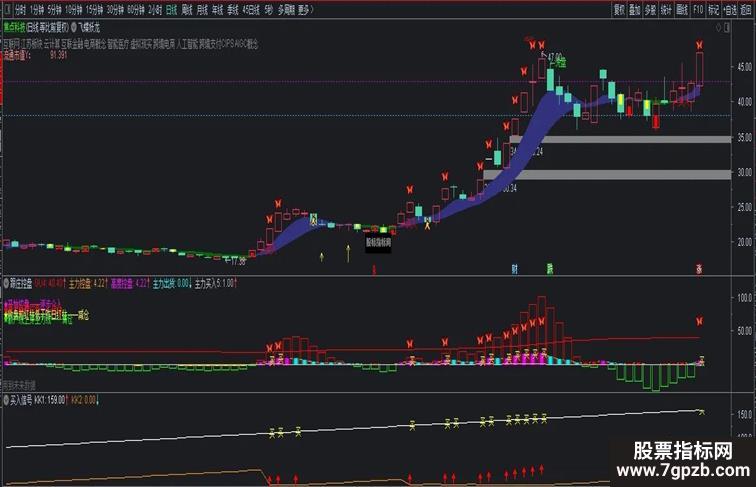
Task: Click the 跟庄控盘 indicator label
Action: click(21, 283)
